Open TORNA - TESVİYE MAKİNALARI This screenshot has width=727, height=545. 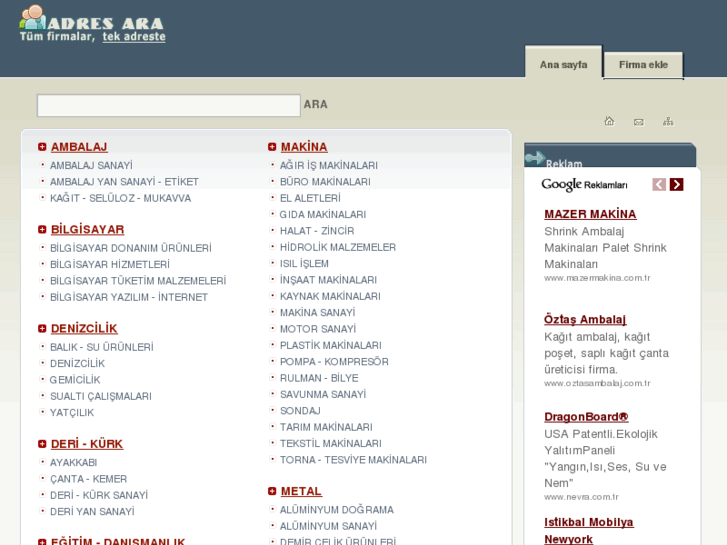[353, 460]
